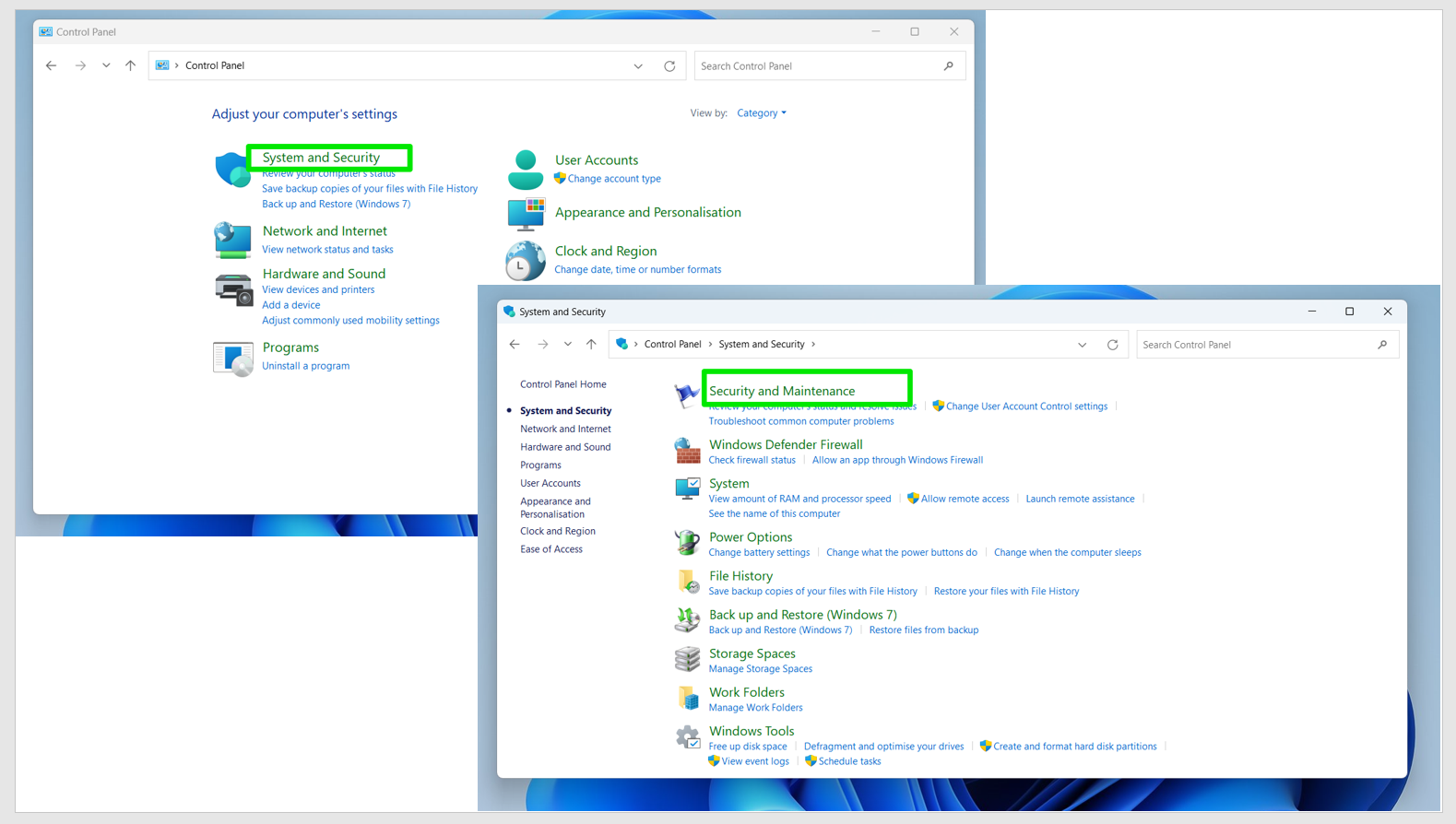
Task: Go up one level in System and Security window
Action: point(591,345)
